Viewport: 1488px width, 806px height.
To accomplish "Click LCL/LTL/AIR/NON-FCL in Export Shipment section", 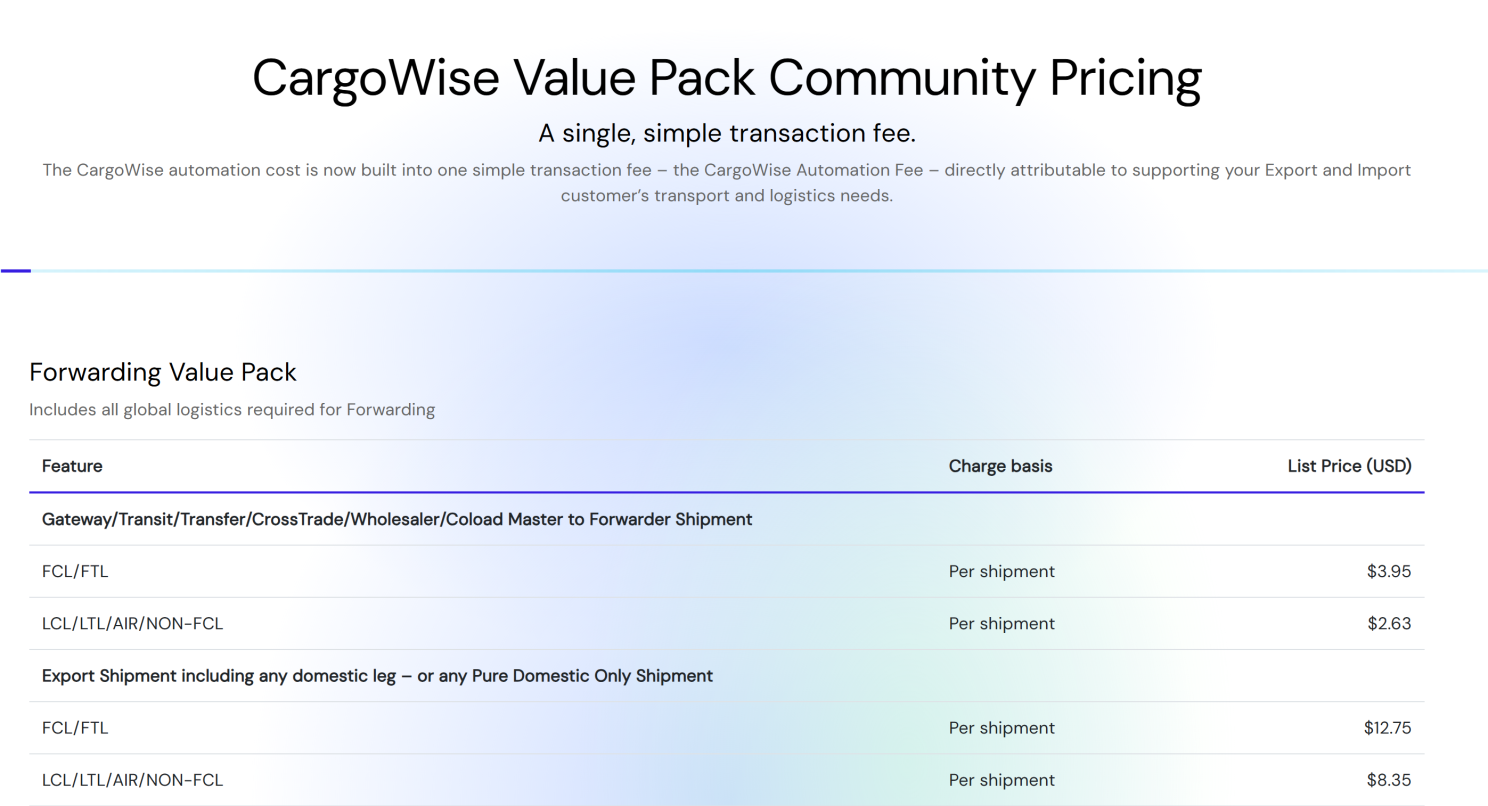I will [132, 780].
